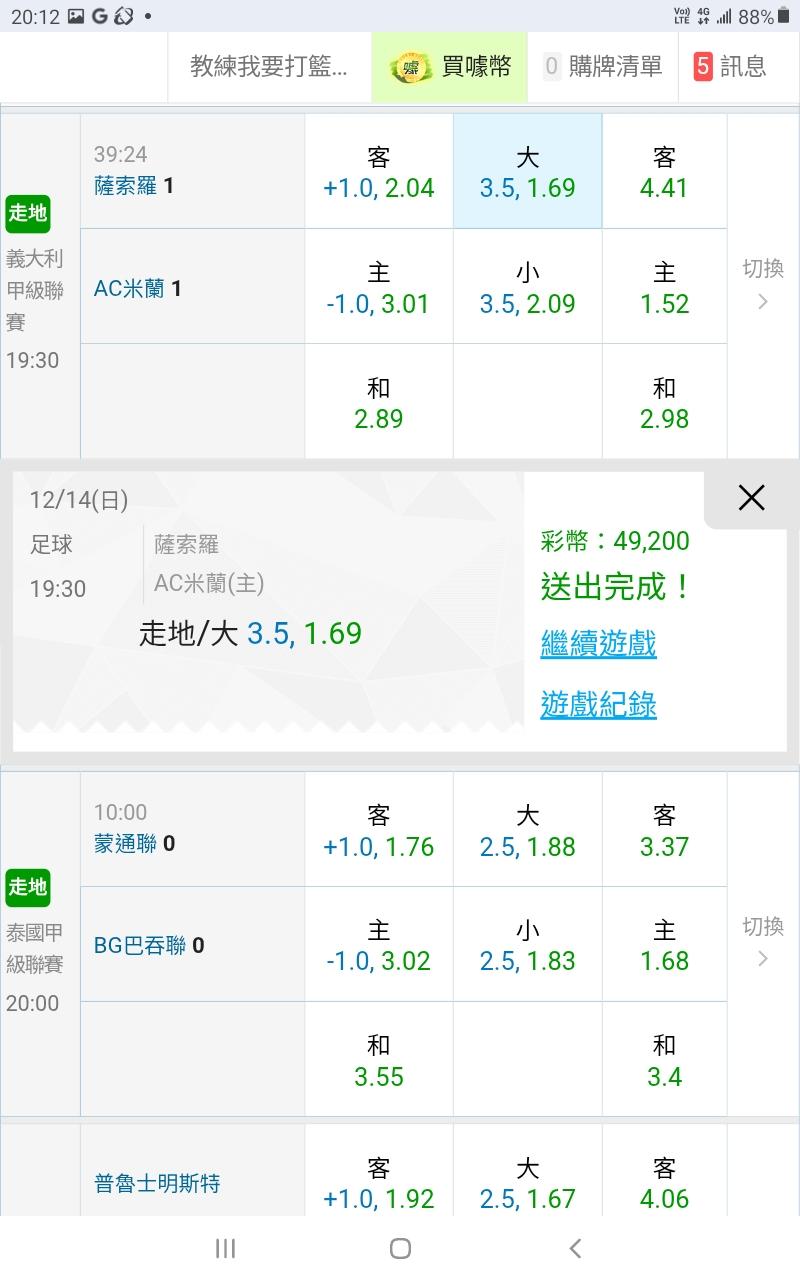
Task: Select 小 3.5, 2.09 odds cell
Action: point(527,288)
